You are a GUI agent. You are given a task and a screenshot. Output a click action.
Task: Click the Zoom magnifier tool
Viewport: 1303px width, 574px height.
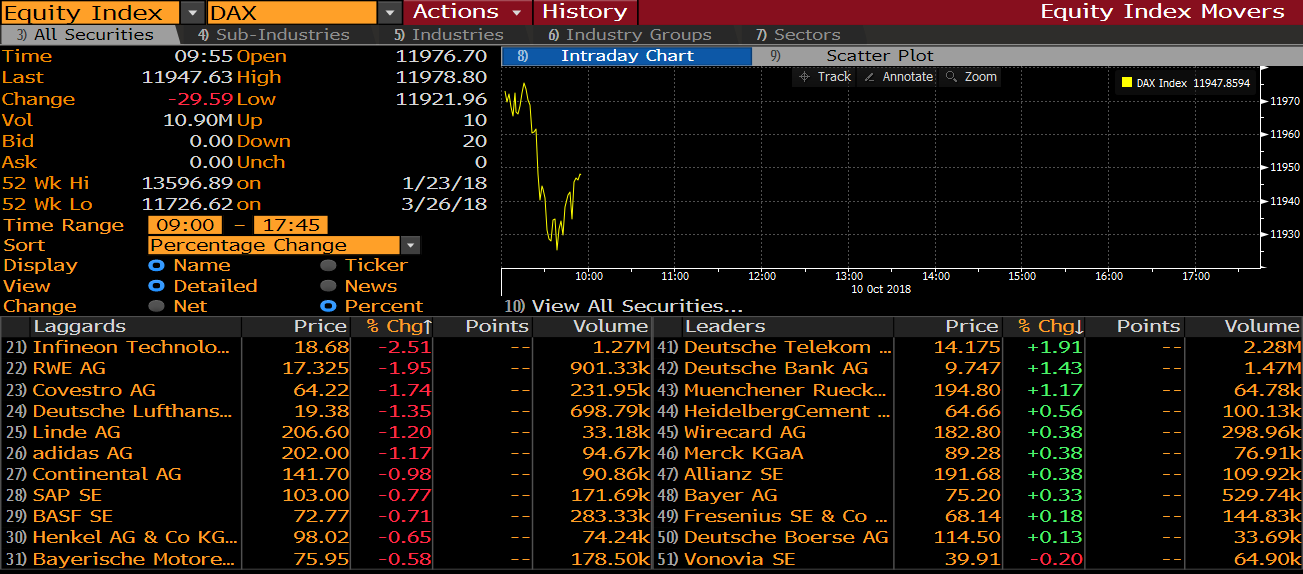click(x=971, y=77)
